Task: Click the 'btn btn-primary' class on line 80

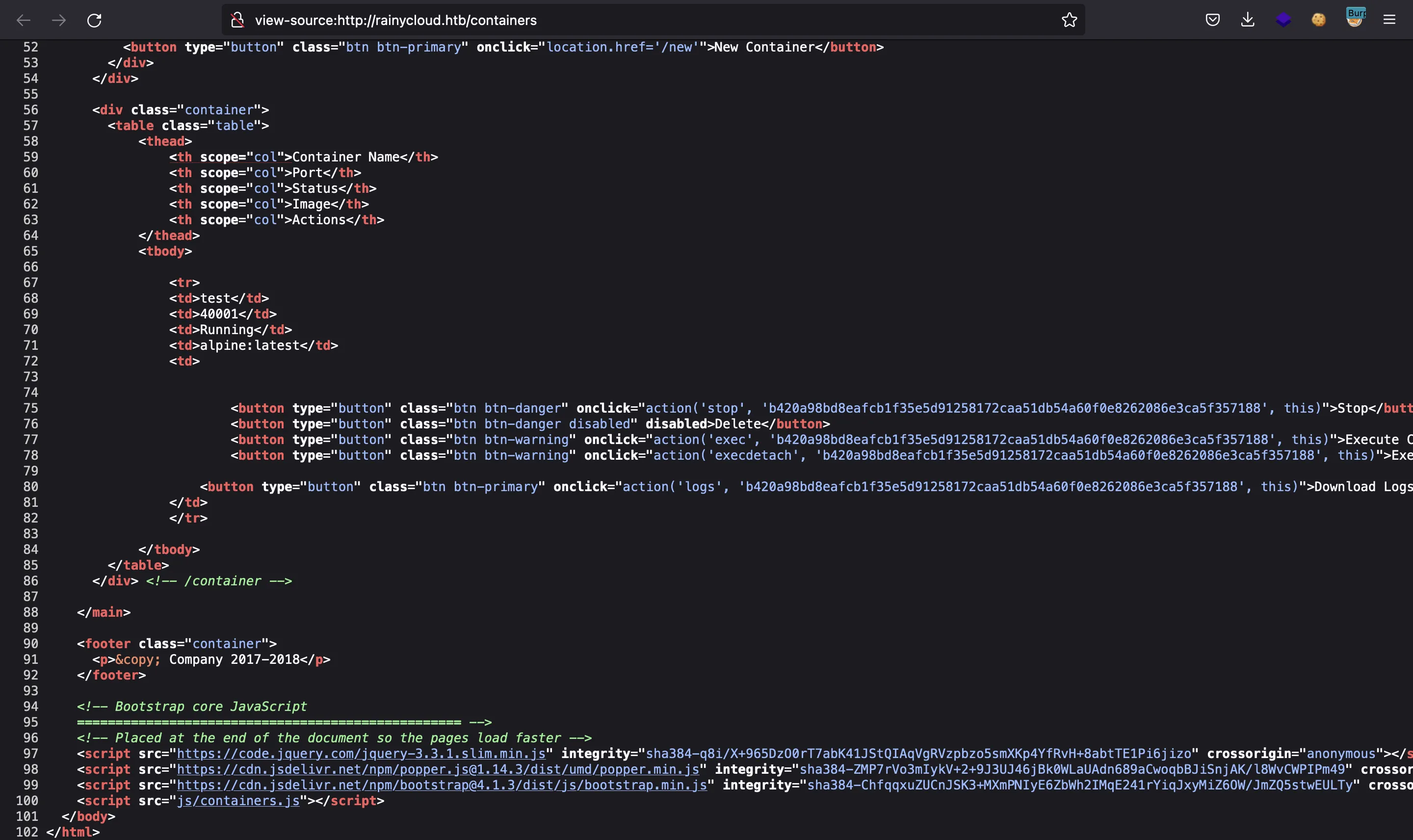Action: [x=480, y=487]
